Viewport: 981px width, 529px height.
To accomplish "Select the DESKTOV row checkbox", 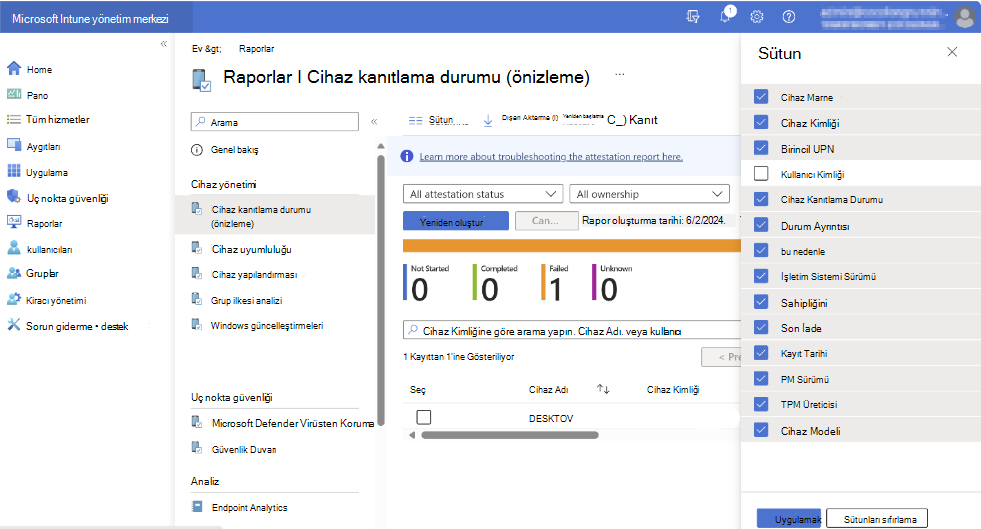I will click(424, 417).
